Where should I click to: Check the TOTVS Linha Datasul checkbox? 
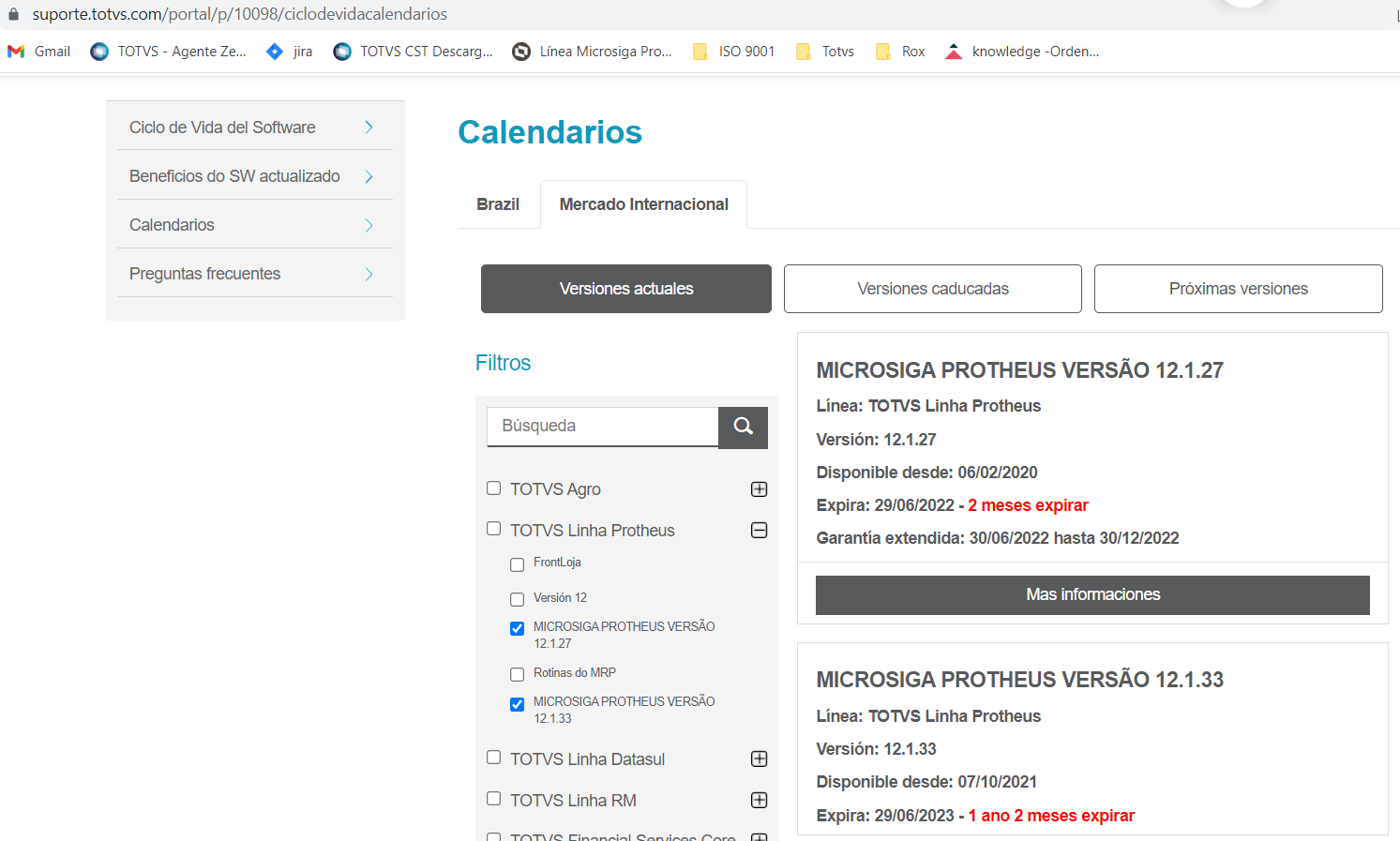494,758
